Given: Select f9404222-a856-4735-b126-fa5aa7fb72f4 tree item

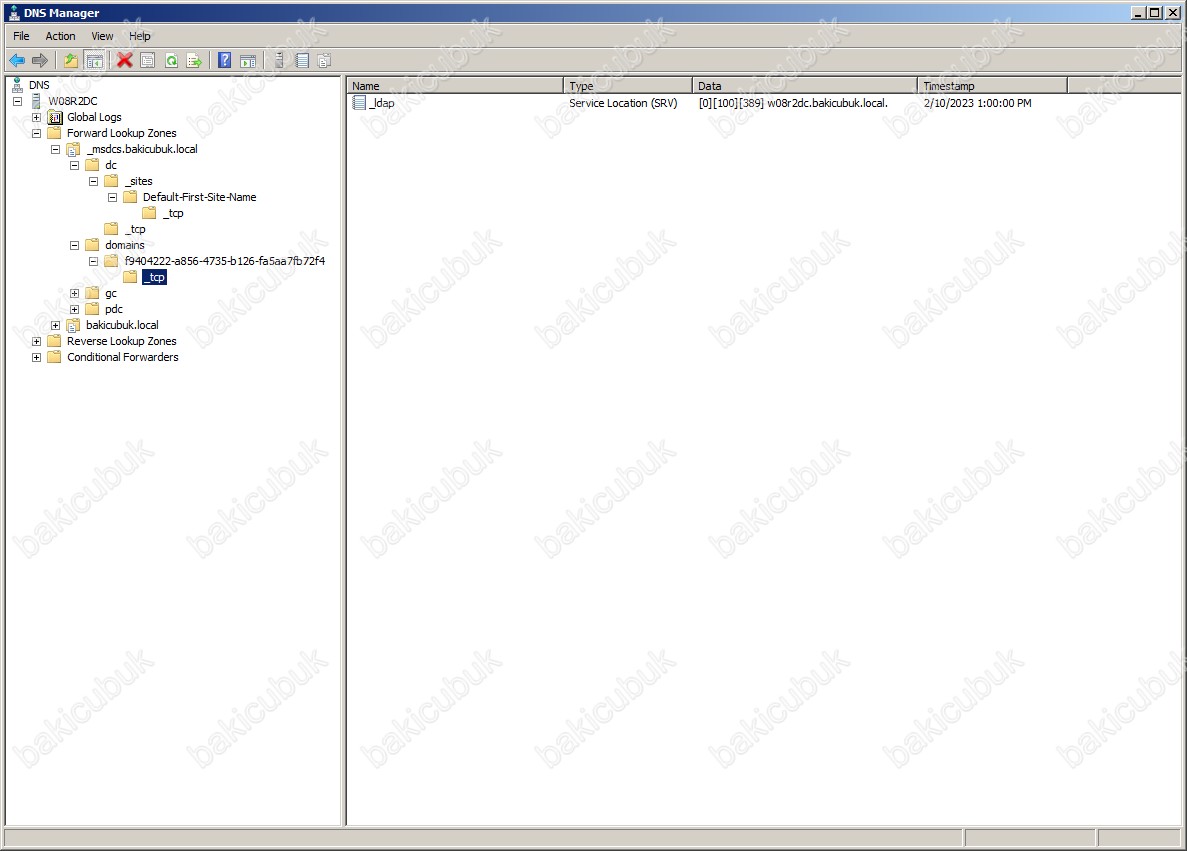Looking at the screenshot, I should click(225, 261).
